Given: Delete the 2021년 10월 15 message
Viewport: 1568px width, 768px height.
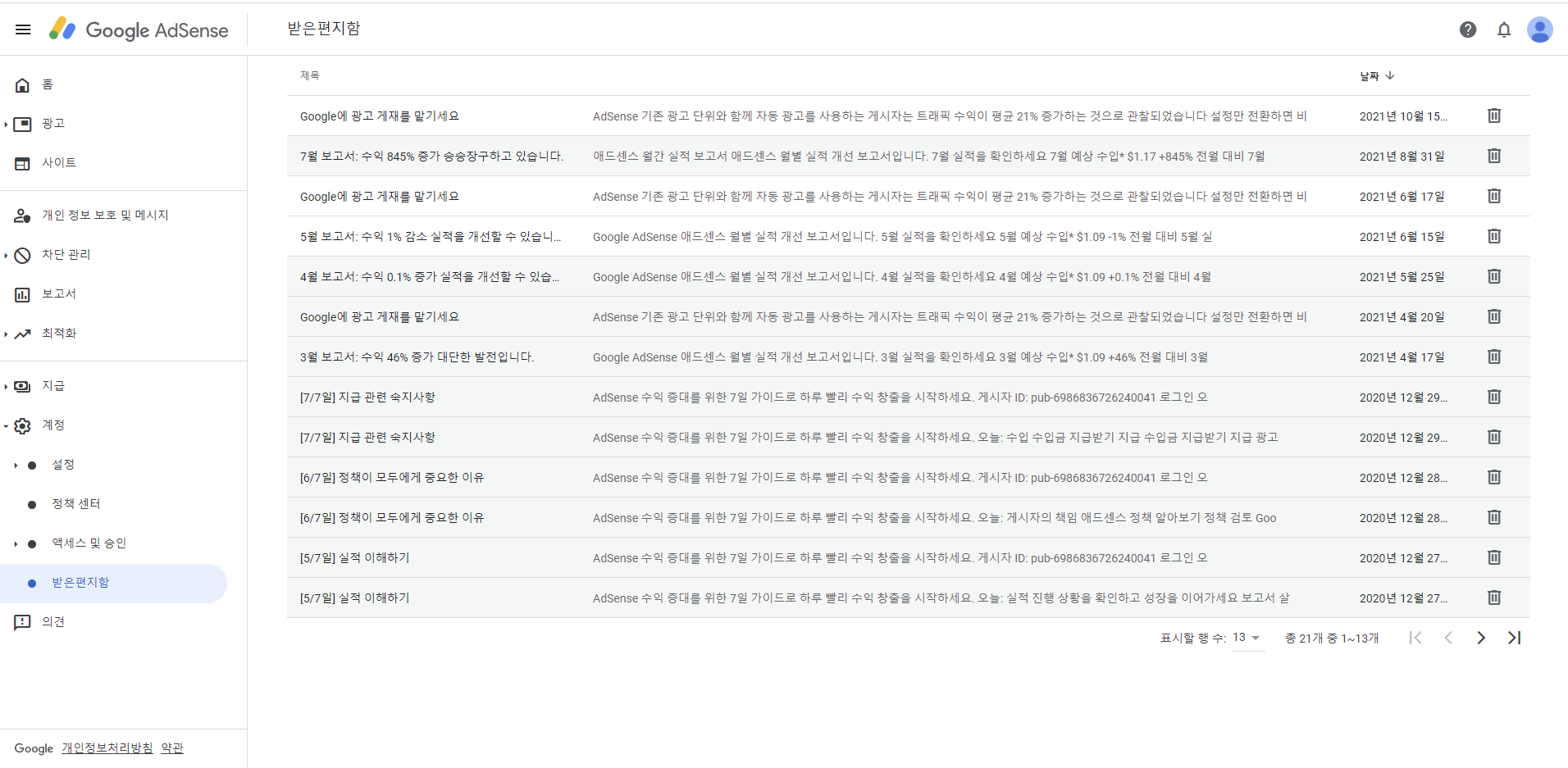Looking at the screenshot, I should point(1494,116).
